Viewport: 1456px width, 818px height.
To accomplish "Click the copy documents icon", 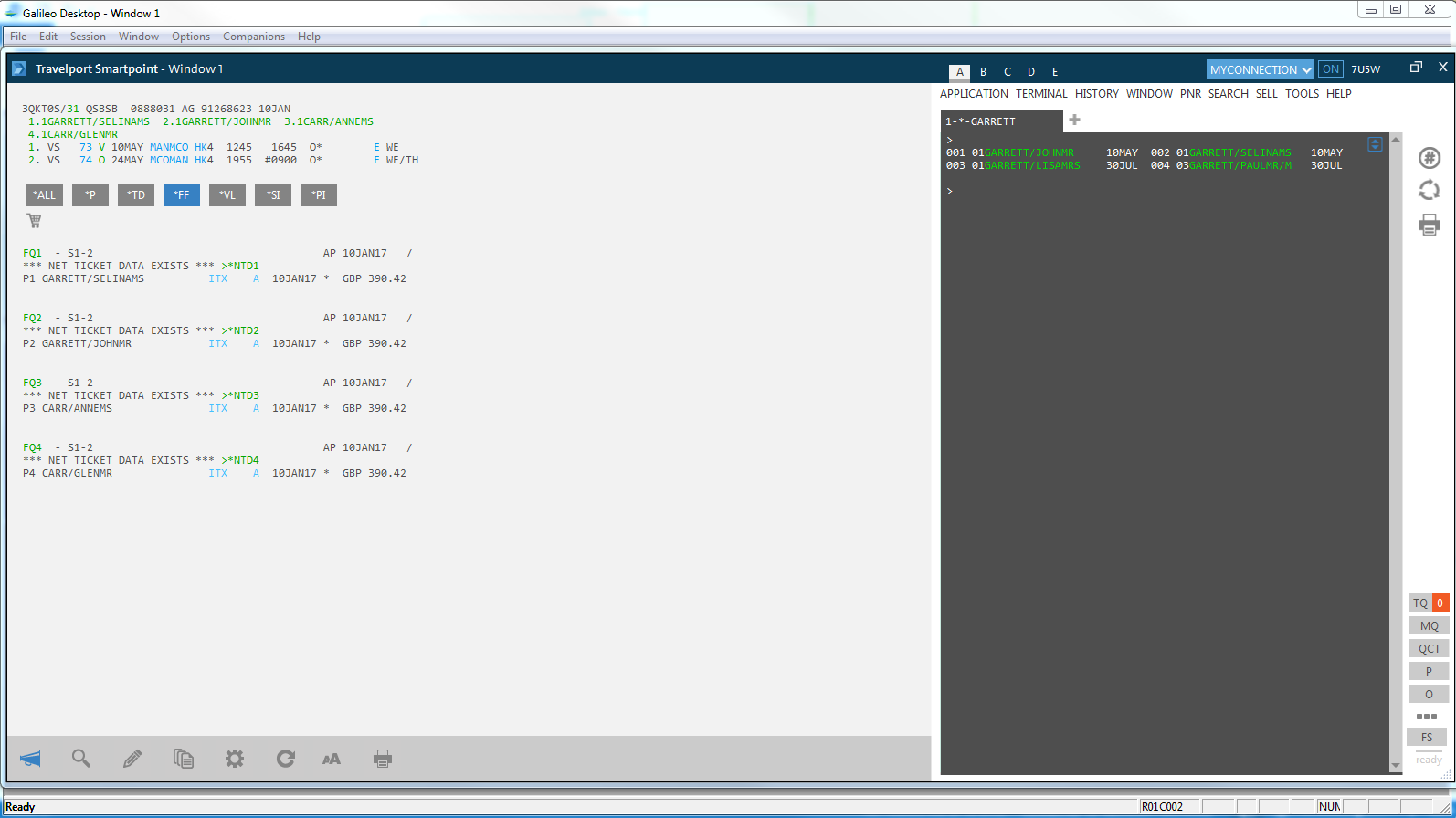I will point(184,759).
